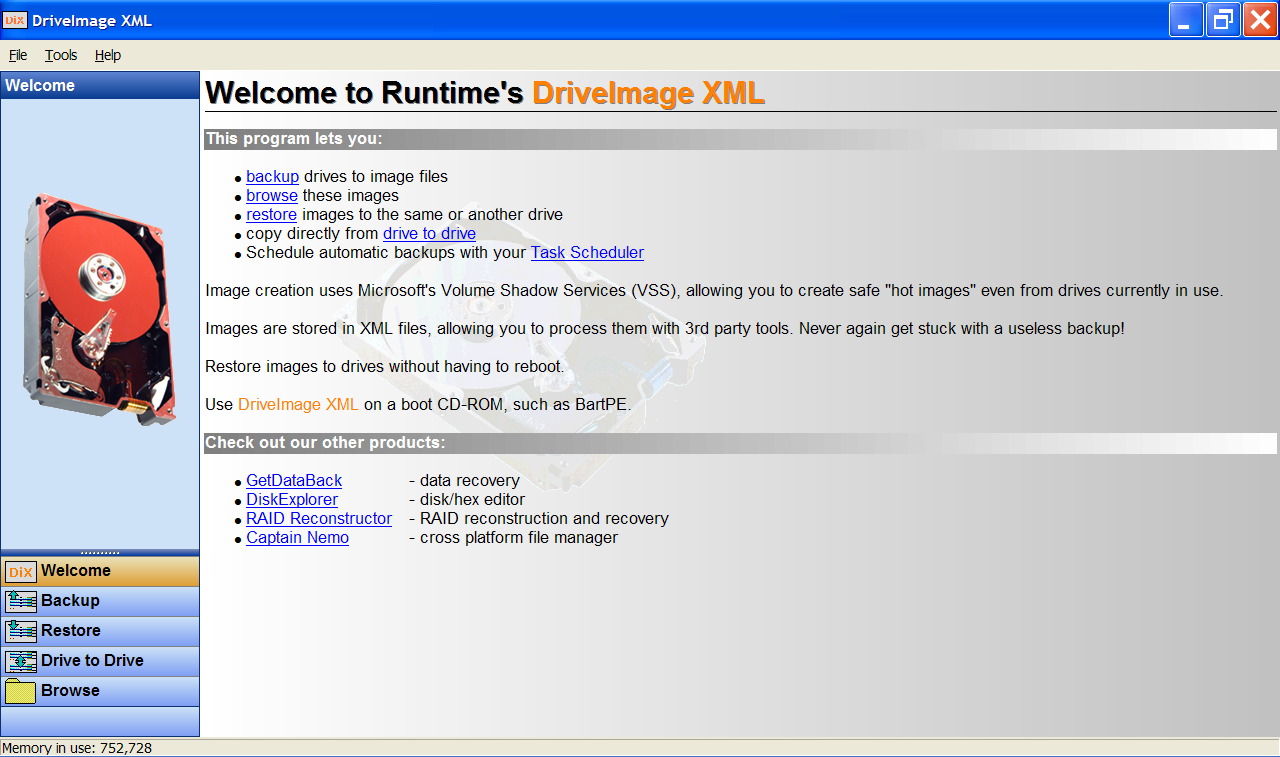The width and height of the screenshot is (1280, 757).
Task: Click the orange DriveImage XML text near BartPE
Action: pyautogui.click(x=298, y=405)
